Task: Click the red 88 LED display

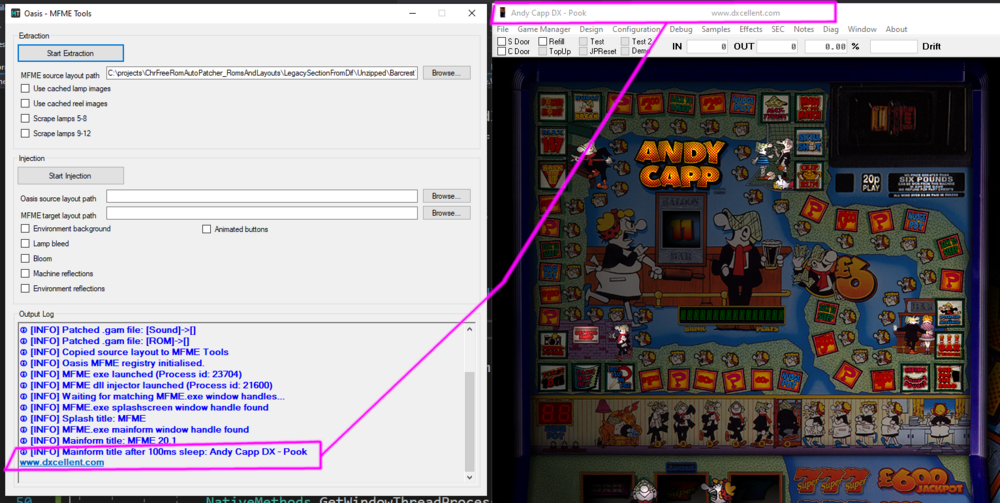Action: 554,413
